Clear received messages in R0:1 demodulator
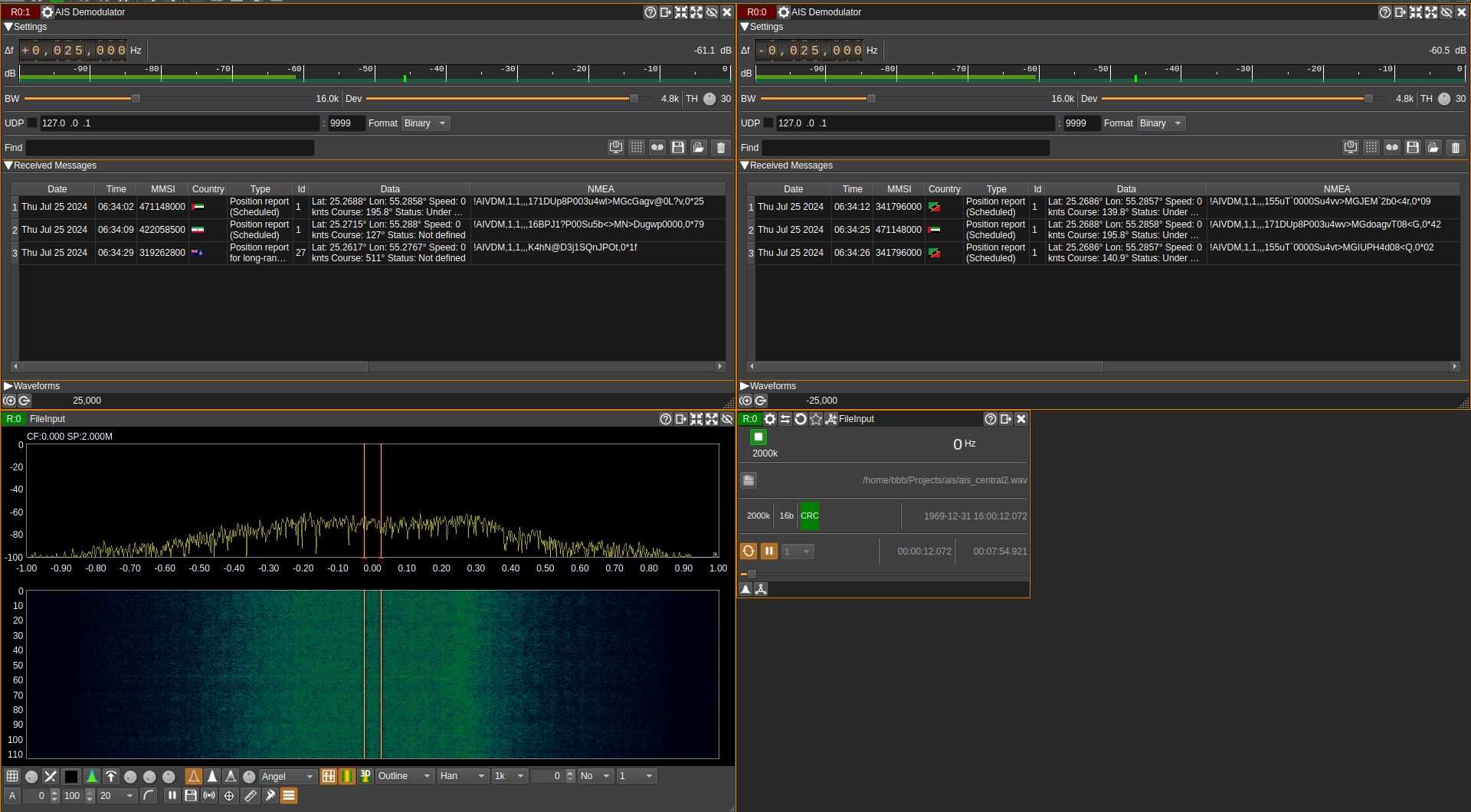1471x812 pixels. (720, 147)
